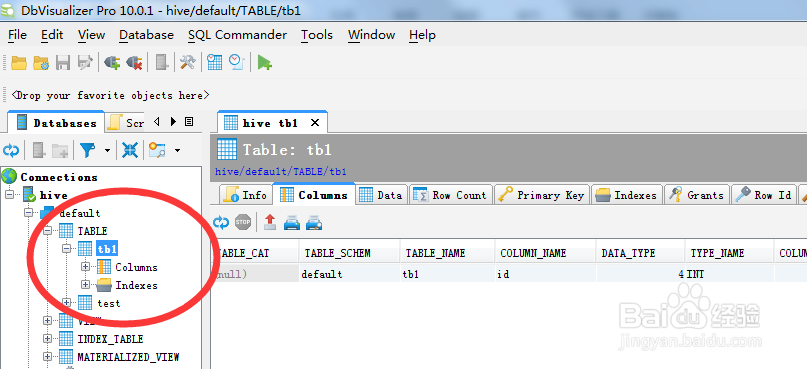Viewport: 807px width, 369px height.
Task: Click the new folder icon in Databases panel
Action: pos(60,150)
